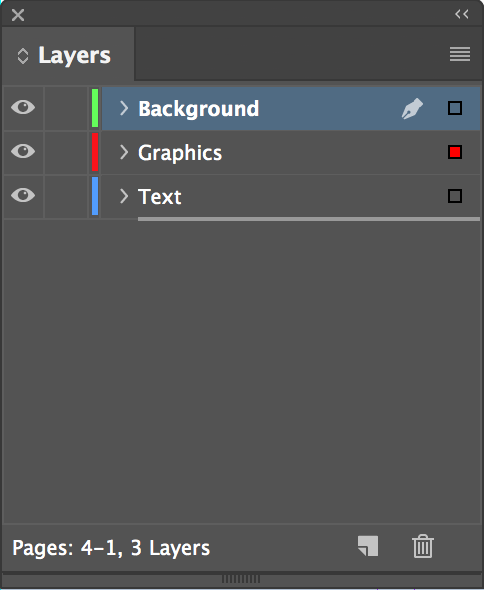This screenshot has height=590, width=484.
Task: Click the panel resize grip at bottom
Action: (241, 579)
